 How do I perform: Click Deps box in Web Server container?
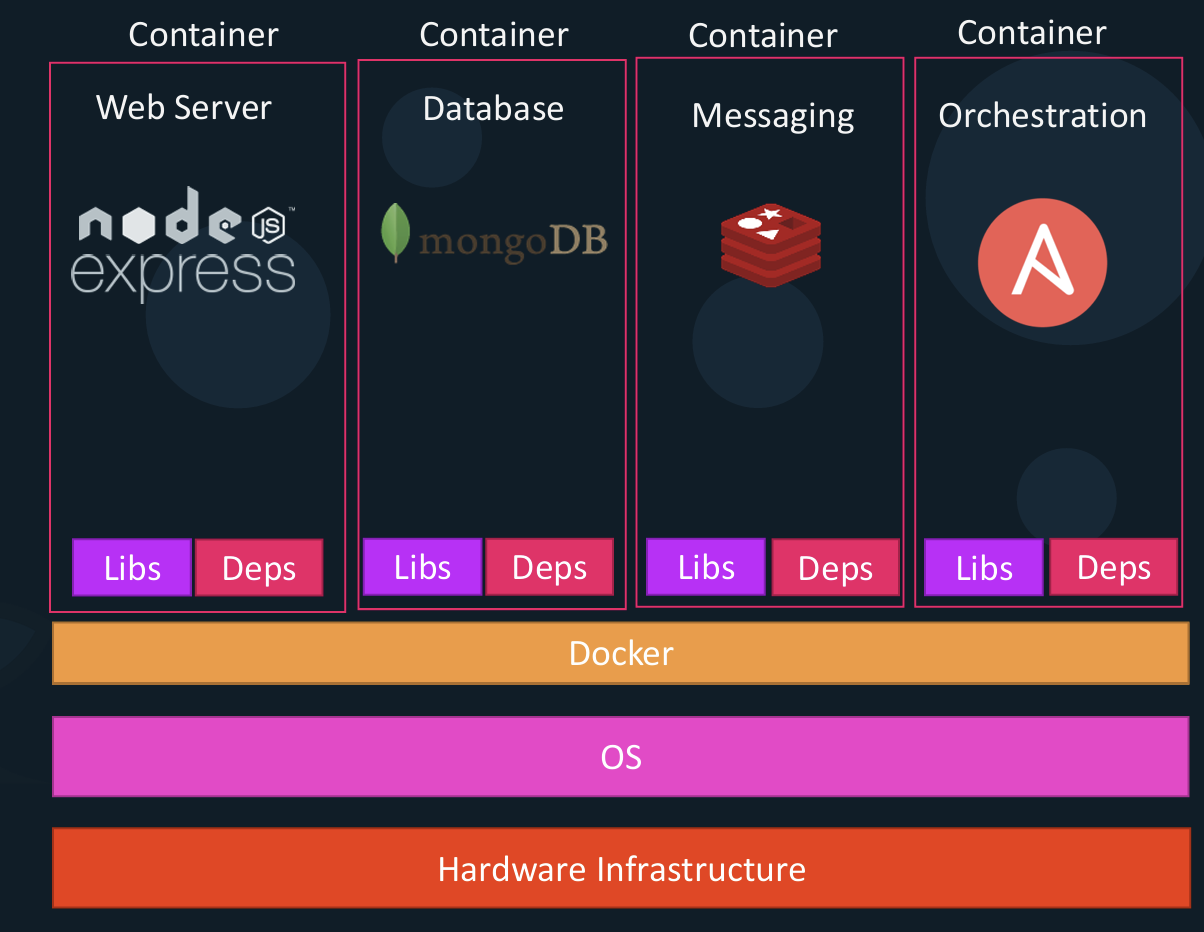click(x=259, y=568)
